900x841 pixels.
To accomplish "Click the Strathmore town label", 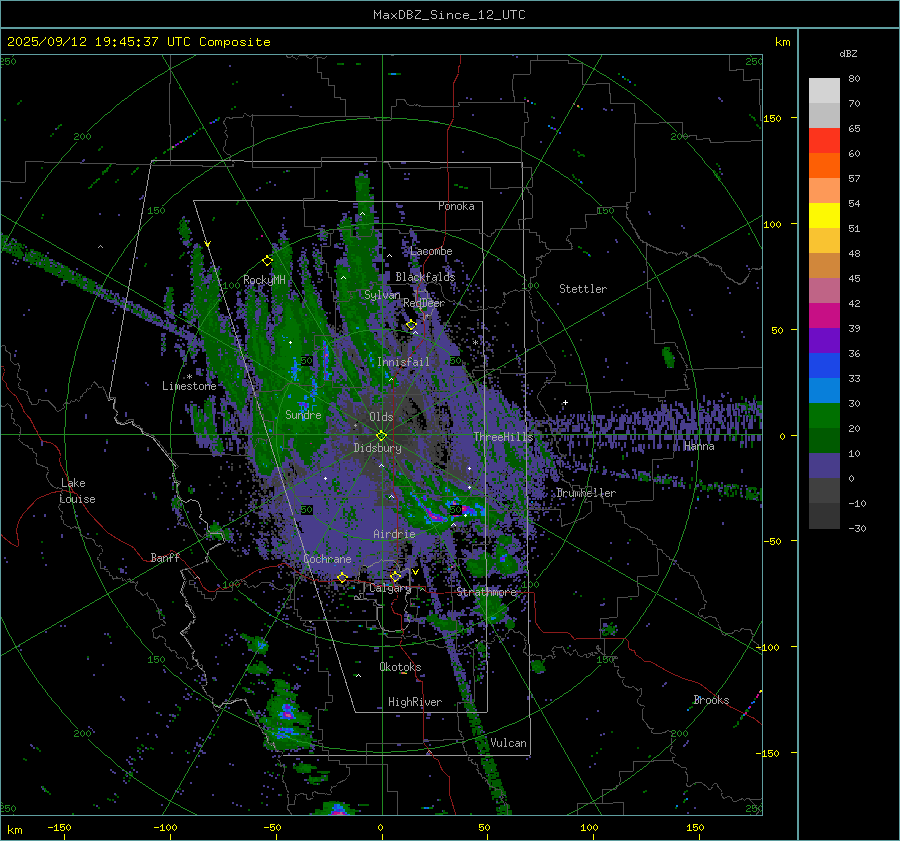I will (x=486, y=592).
